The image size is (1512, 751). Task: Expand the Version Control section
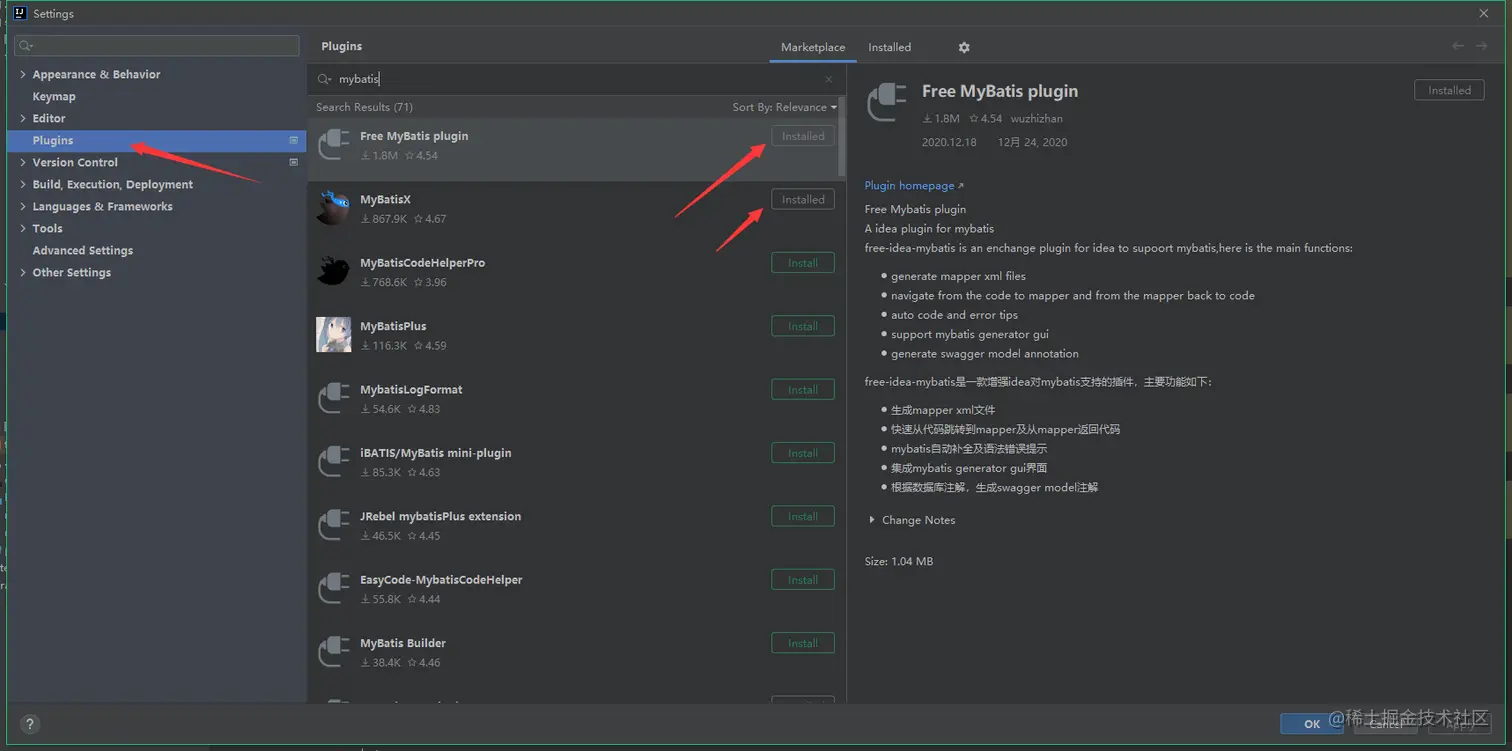pos(23,163)
